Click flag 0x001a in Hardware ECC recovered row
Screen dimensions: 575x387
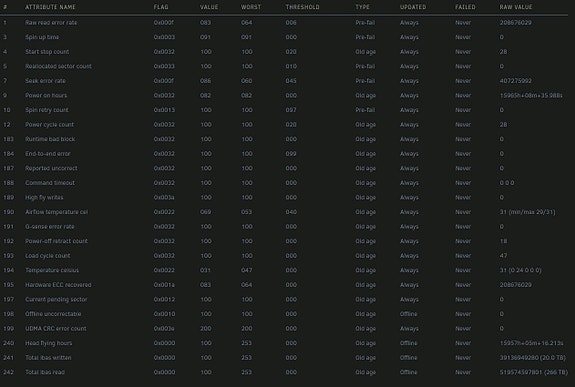[x=164, y=285]
